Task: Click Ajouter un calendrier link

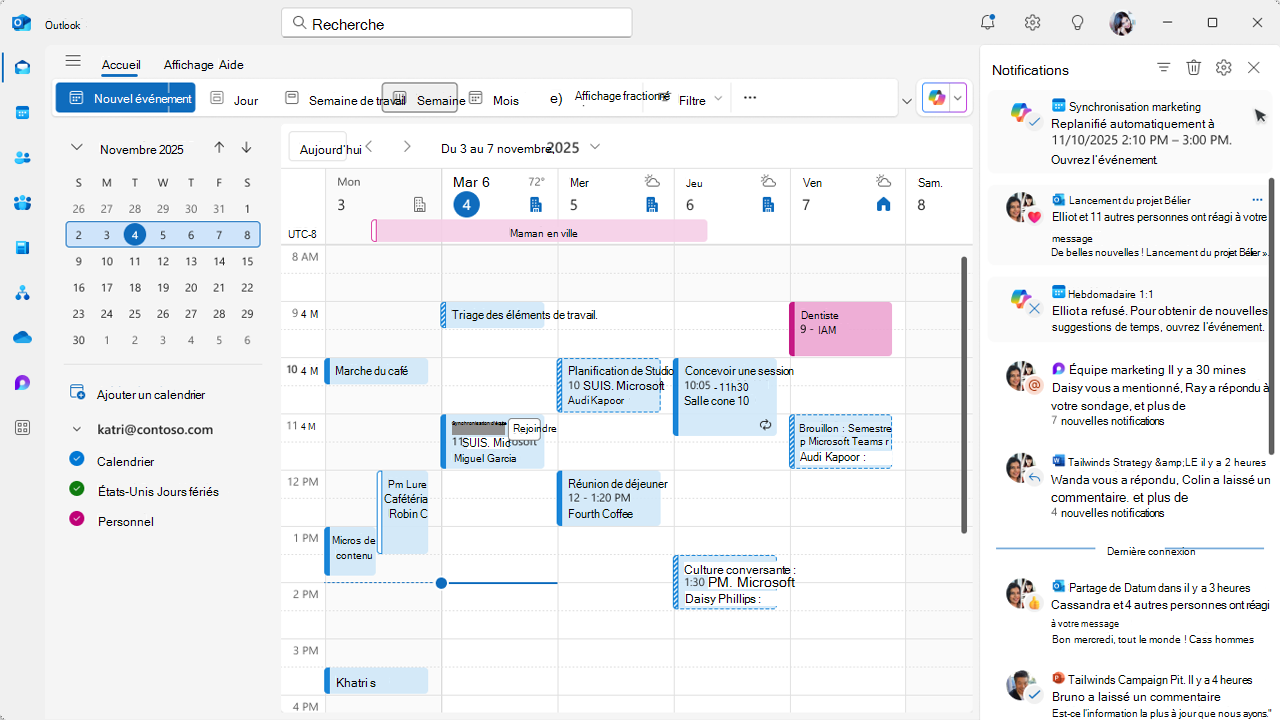Action: (151, 394)
